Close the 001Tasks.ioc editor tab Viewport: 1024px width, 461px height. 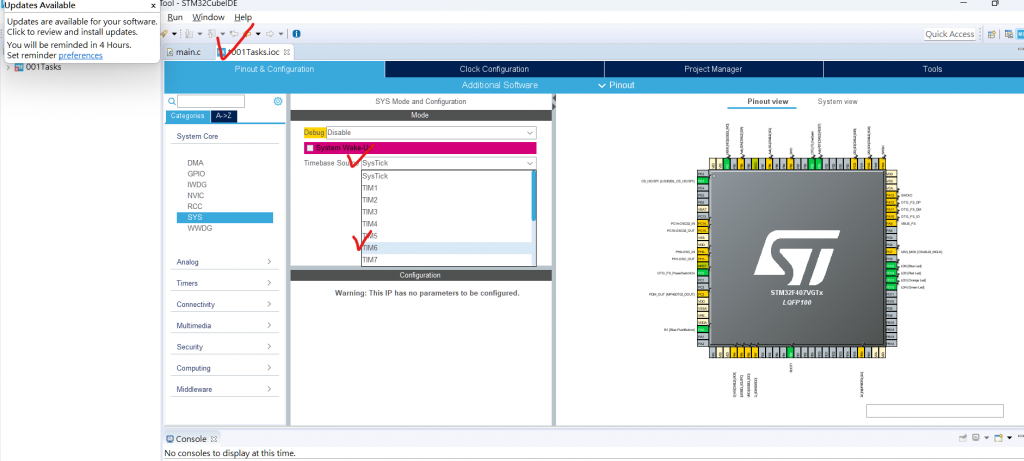coord(286,52)
